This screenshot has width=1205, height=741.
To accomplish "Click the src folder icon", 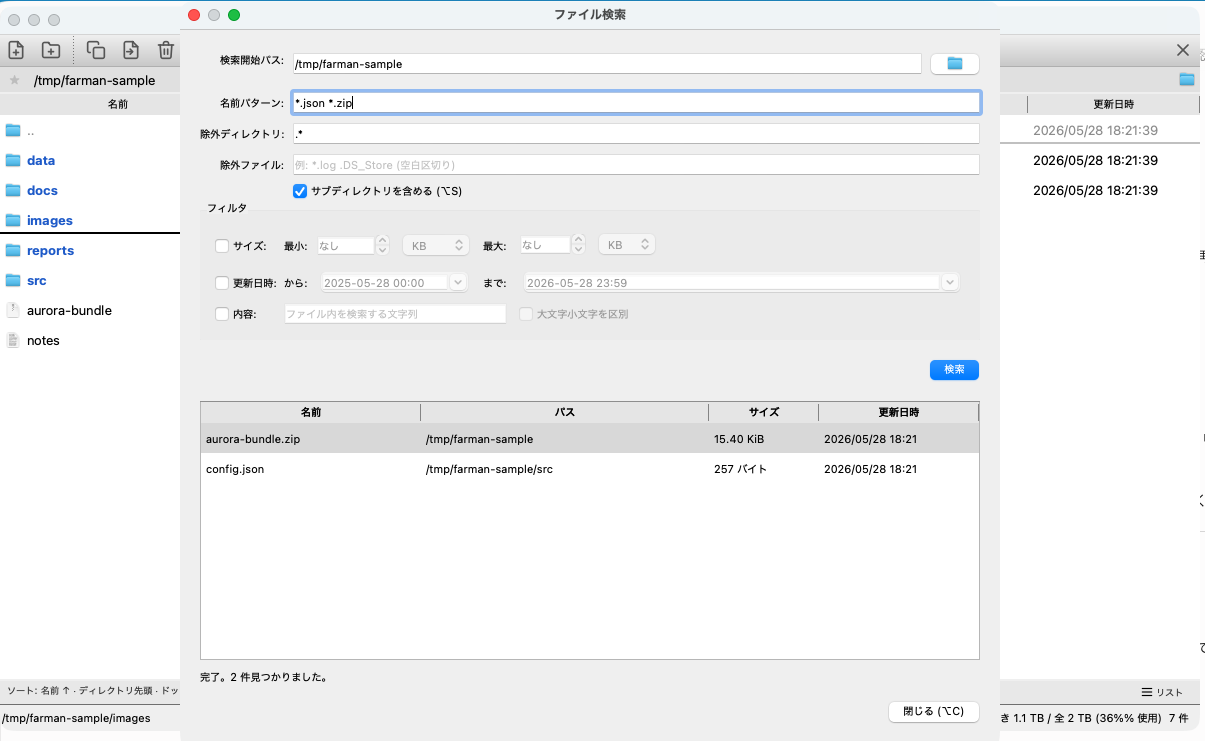I will [x=13, y=280].
